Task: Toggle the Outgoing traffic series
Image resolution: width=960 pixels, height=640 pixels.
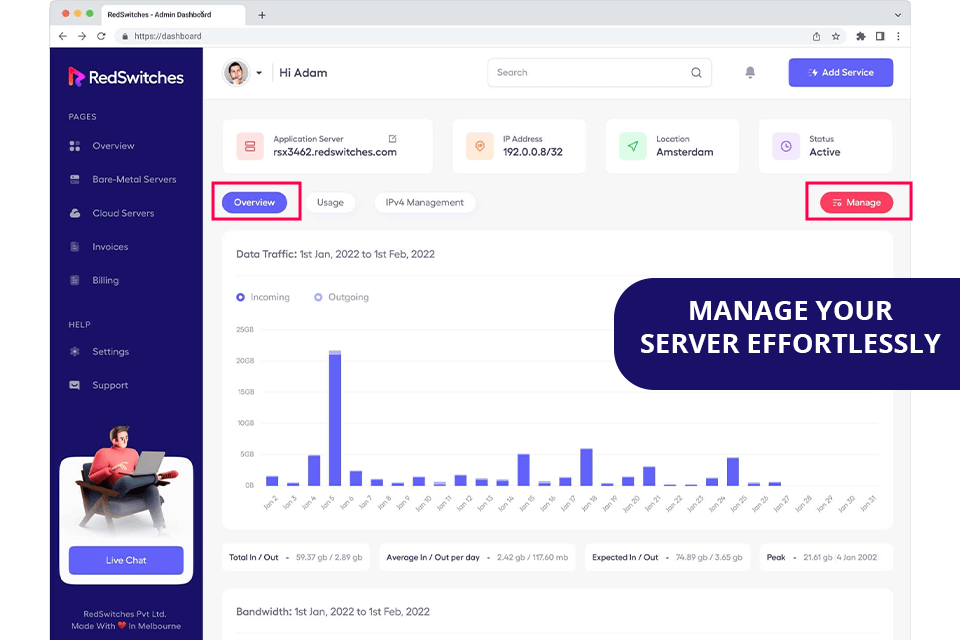Action: 342,297
